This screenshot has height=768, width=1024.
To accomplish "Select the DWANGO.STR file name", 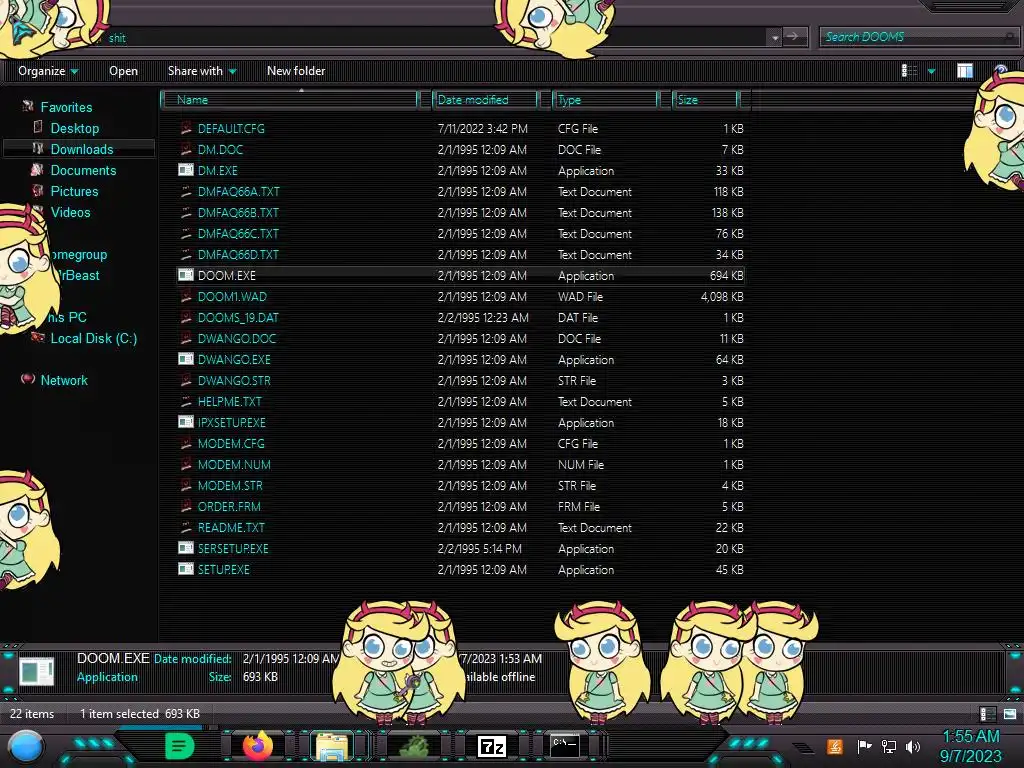I will pos(234,380).
